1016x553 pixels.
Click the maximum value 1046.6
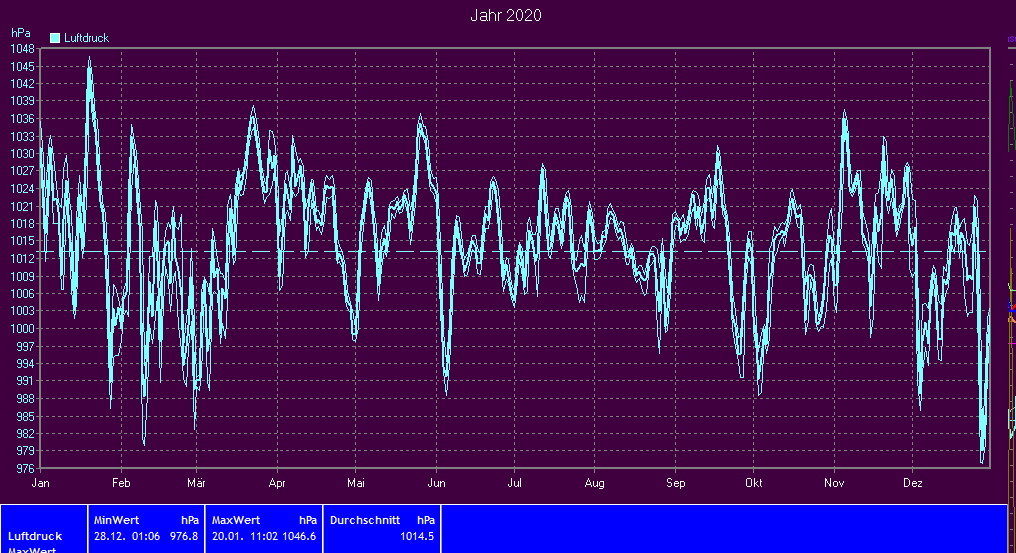point(297,536)
